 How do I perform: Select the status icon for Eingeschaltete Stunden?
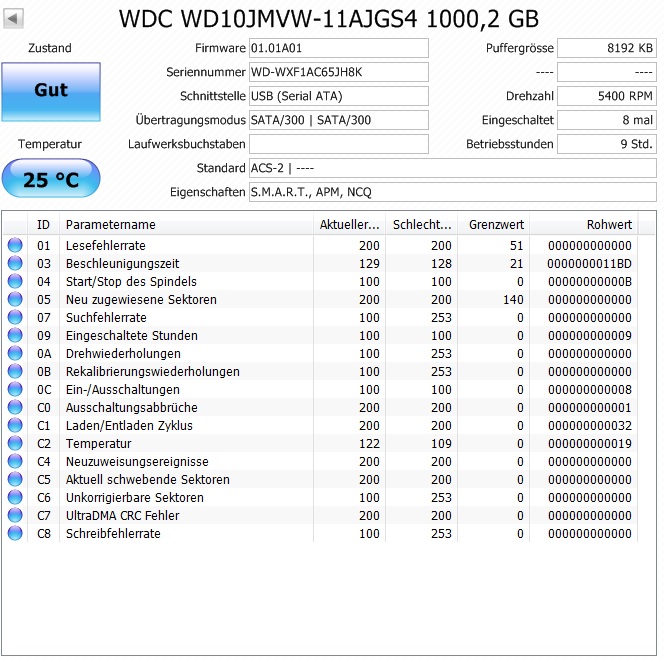pyautogui.click(x=15, y=336)
